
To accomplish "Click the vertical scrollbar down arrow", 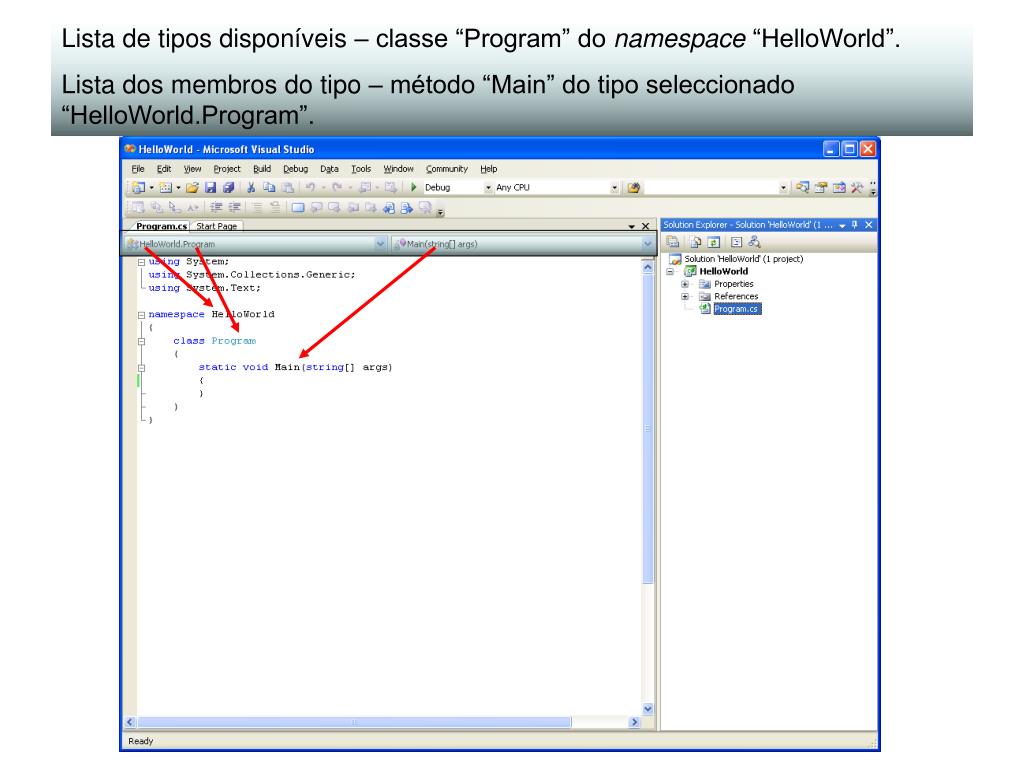I will 648,709.
